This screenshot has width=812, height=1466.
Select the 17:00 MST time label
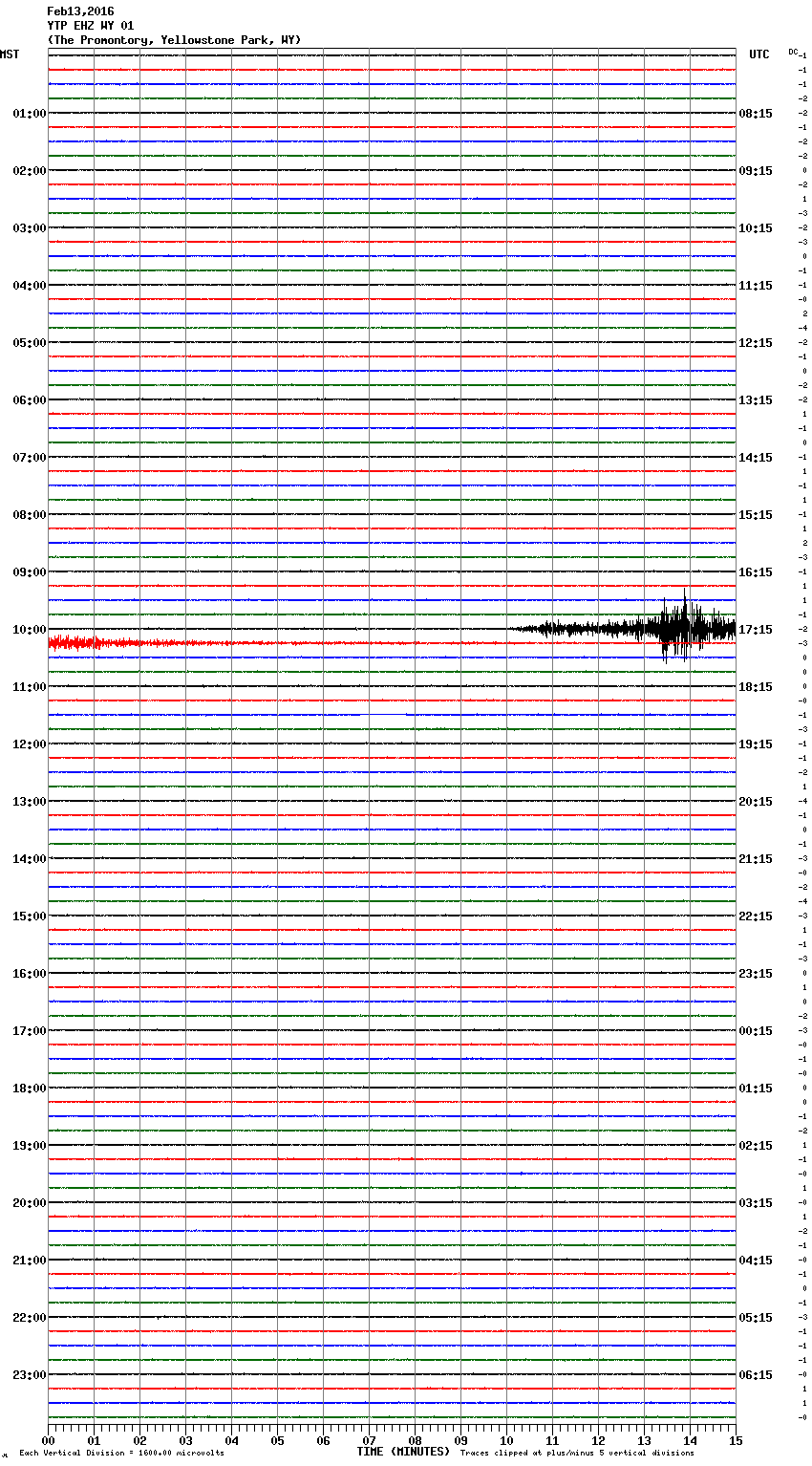(x=29, y=1031)
